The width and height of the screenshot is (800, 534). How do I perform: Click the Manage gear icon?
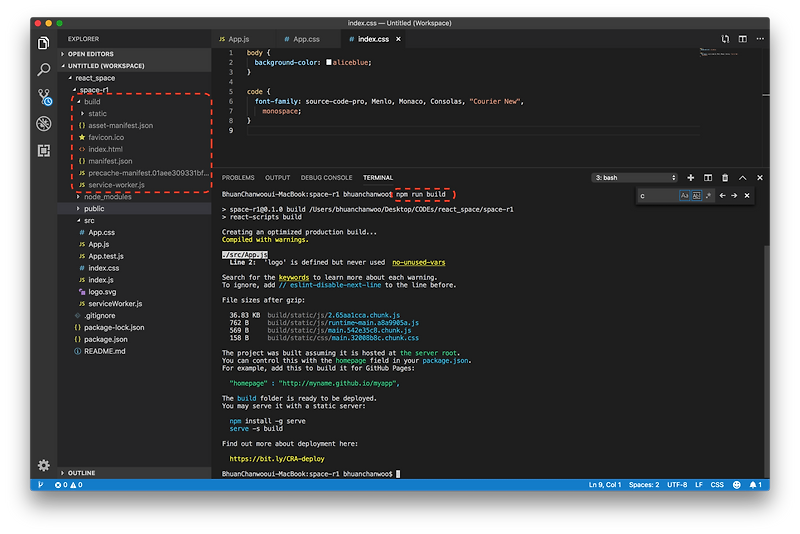(43, 465)
